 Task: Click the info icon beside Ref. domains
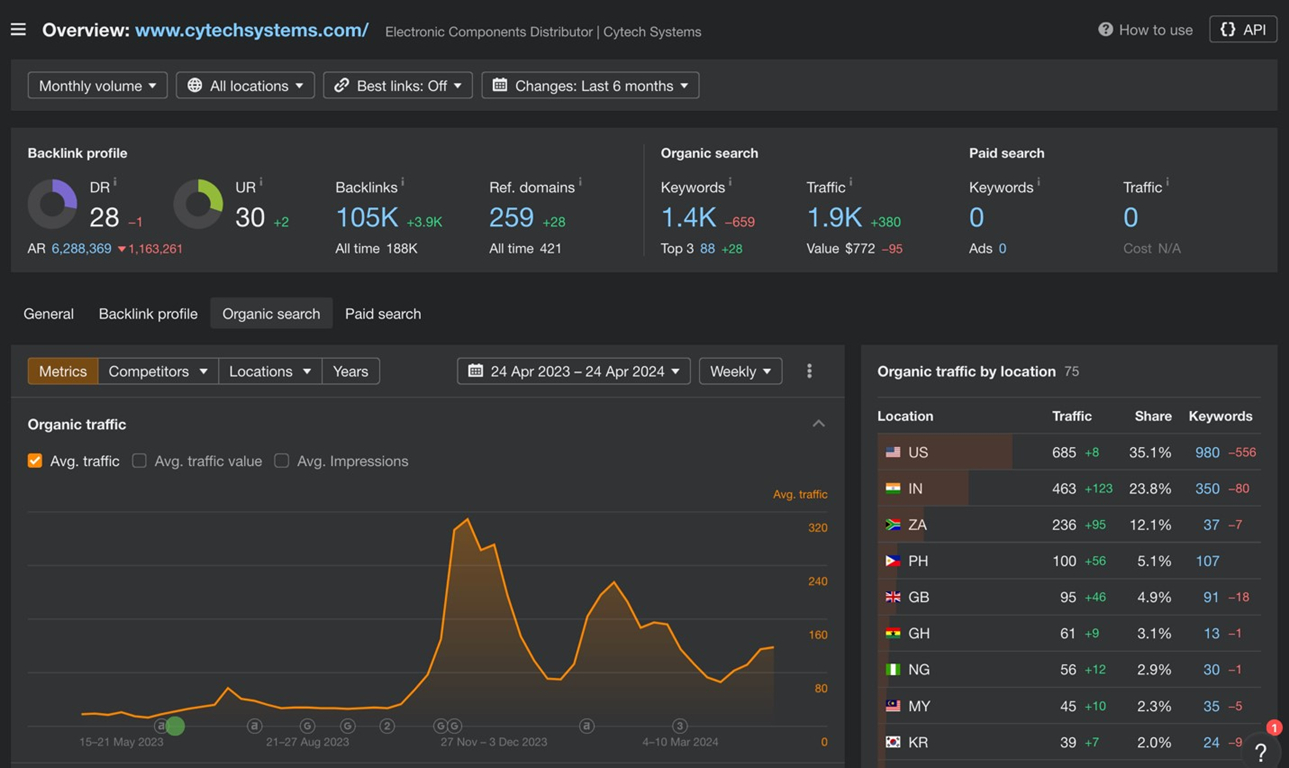(580, 182)
